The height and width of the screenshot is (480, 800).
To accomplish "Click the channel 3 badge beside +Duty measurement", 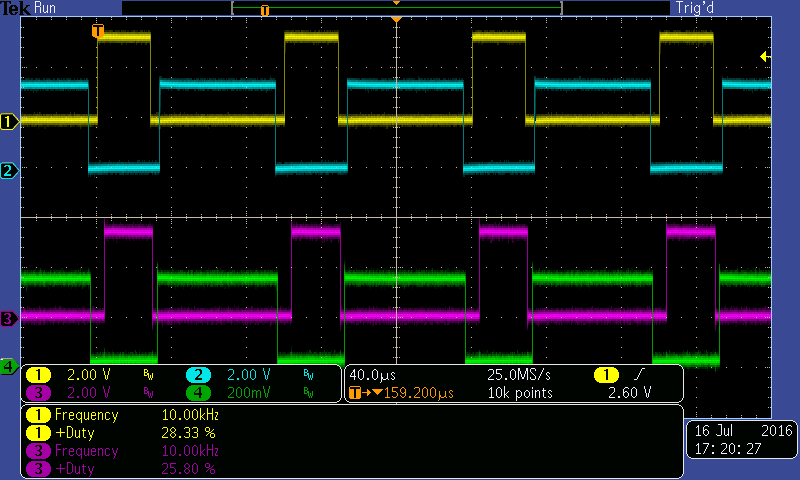I will point(38,469).
